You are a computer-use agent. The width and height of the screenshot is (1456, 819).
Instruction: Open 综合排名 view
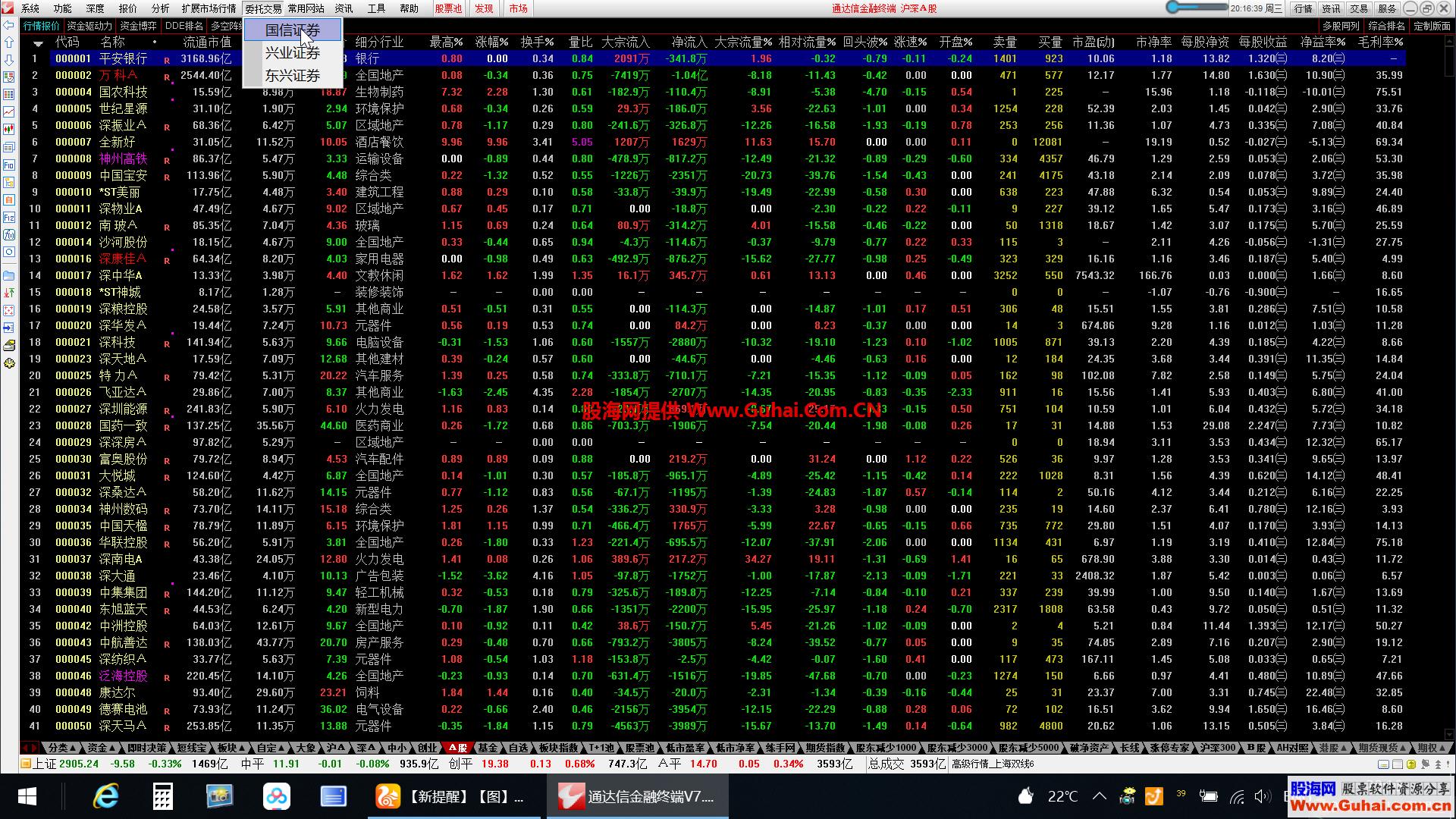(x=1387, y=26)
